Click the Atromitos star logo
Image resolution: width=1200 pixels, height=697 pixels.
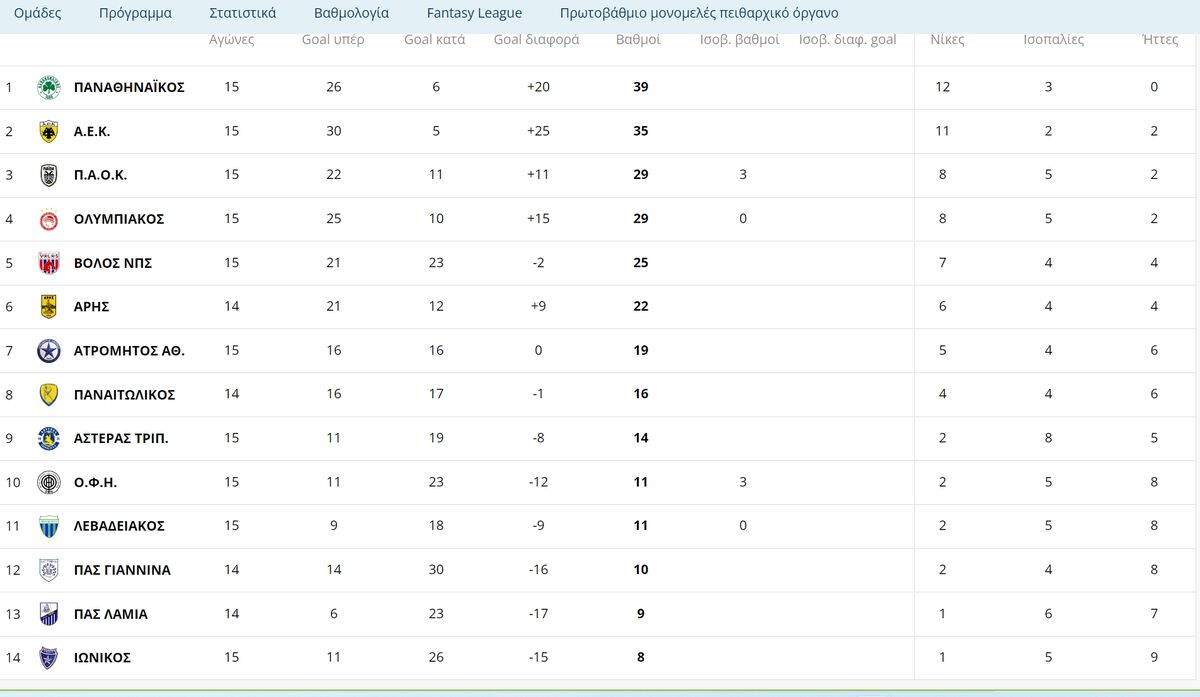tap(48, 351)
